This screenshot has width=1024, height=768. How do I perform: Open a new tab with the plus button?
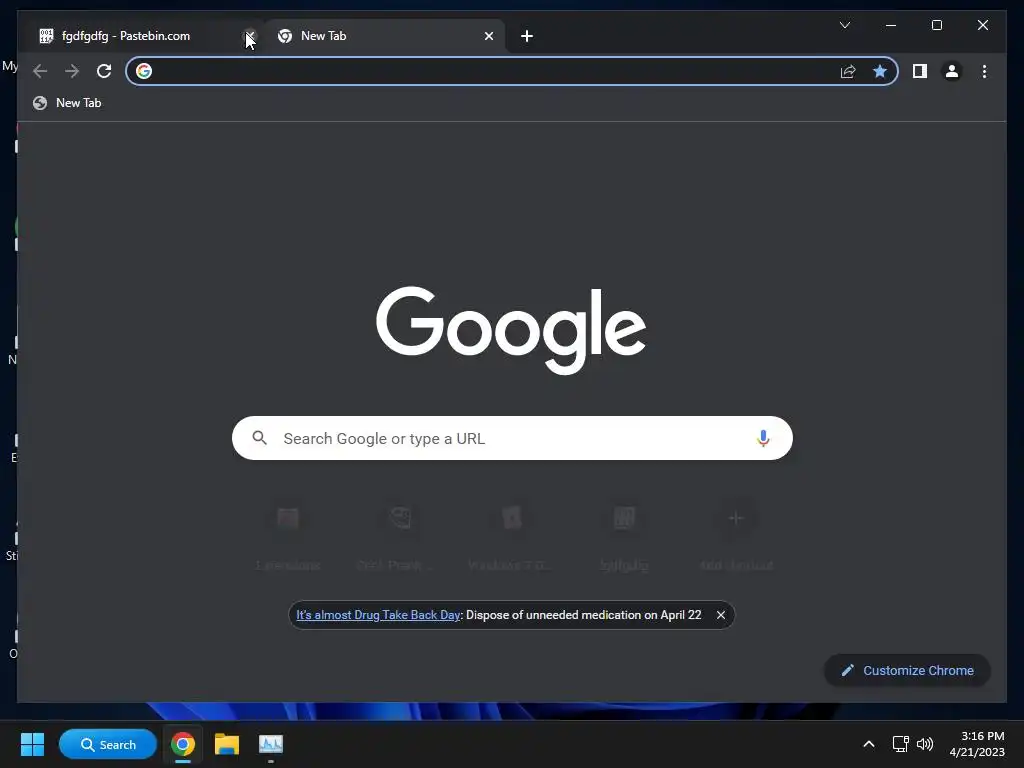[x=526, y=36]
